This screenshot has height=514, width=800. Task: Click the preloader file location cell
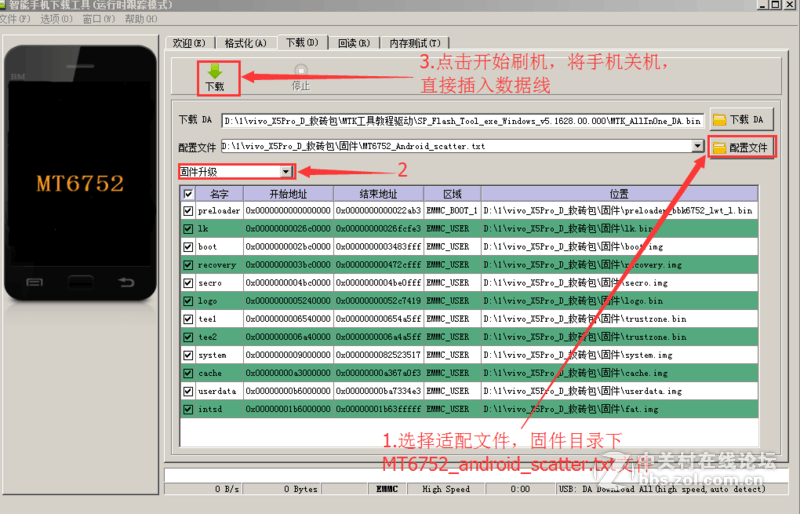click(x=619, y=210)
